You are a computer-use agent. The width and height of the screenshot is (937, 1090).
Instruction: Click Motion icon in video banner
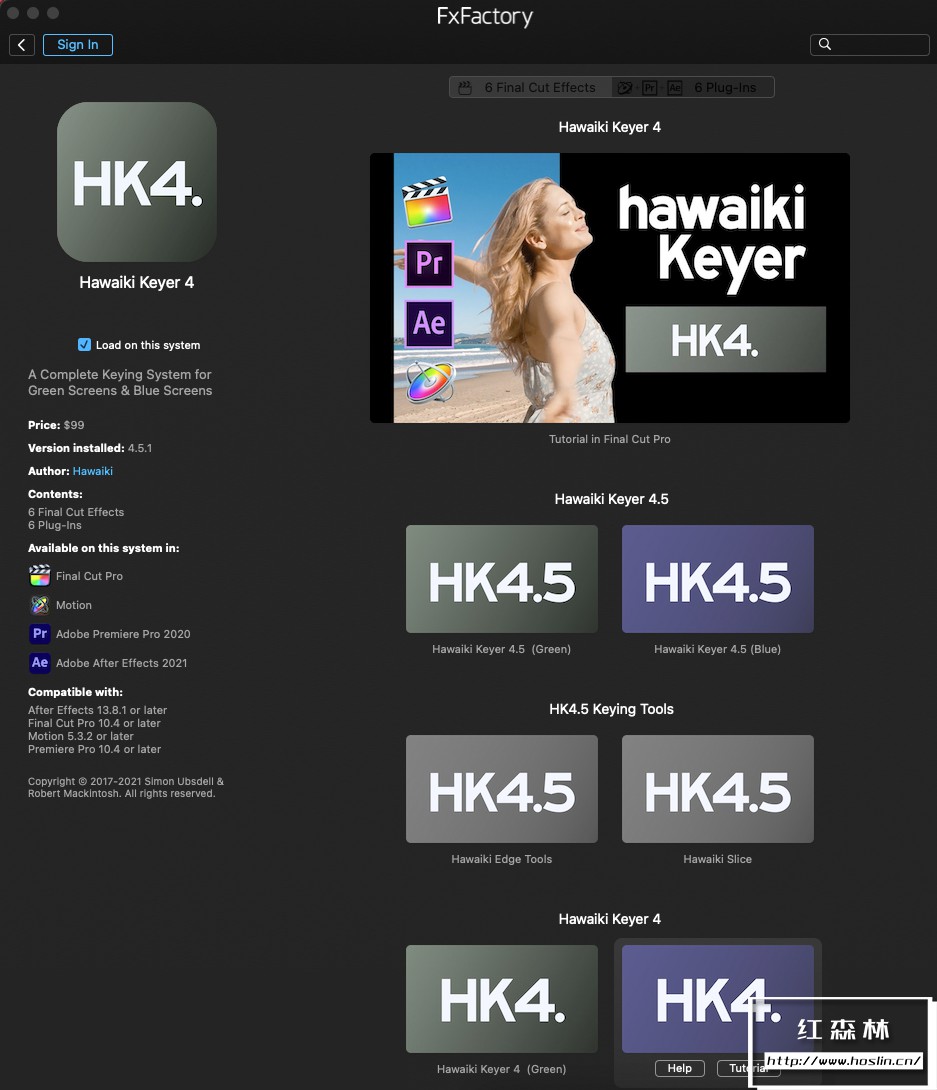[x=430, y=382]
